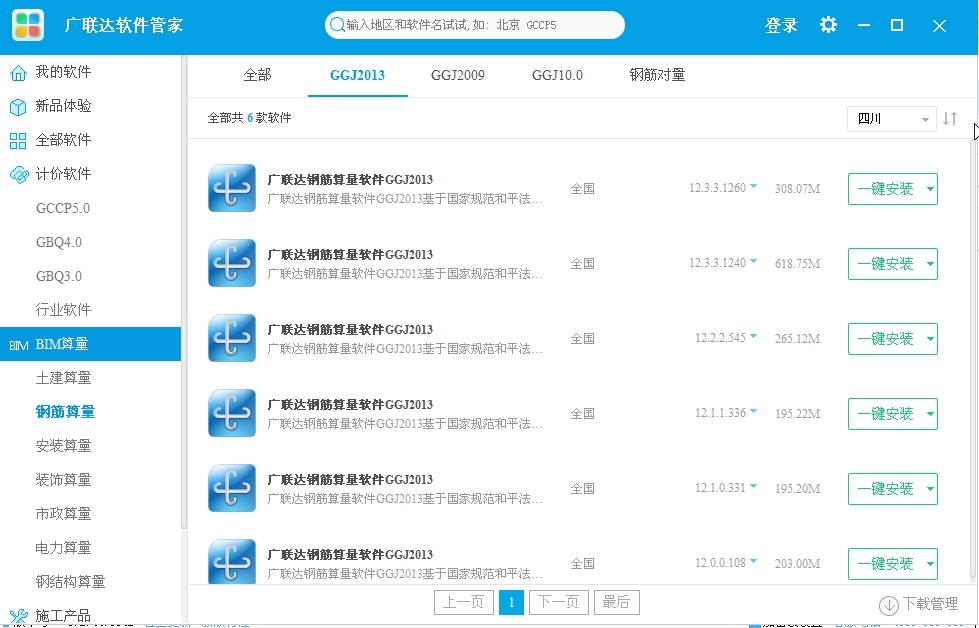Go to previous page with 上一页
Viewport: 979px width, 628px height.
(464, 602)
